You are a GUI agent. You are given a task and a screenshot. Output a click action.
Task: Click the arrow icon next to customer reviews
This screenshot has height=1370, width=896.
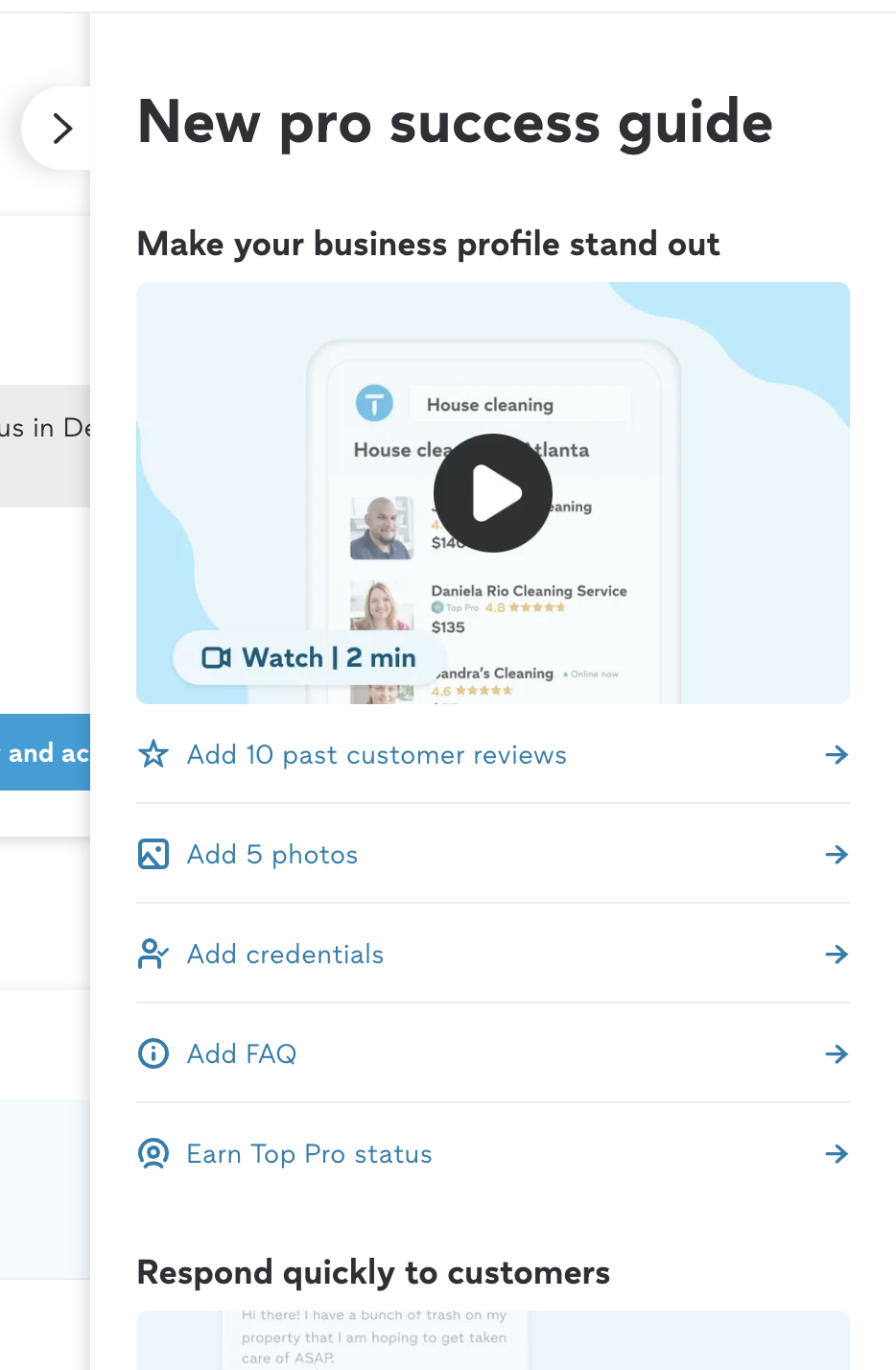tap(837, 755)
